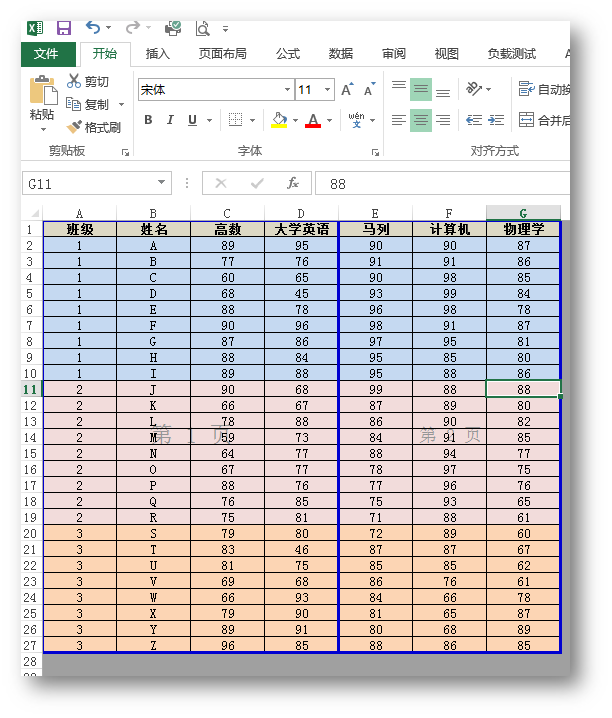Switch to the 插入 Insert tab
The height and width of the screenshot is (718, 612).
158,54
